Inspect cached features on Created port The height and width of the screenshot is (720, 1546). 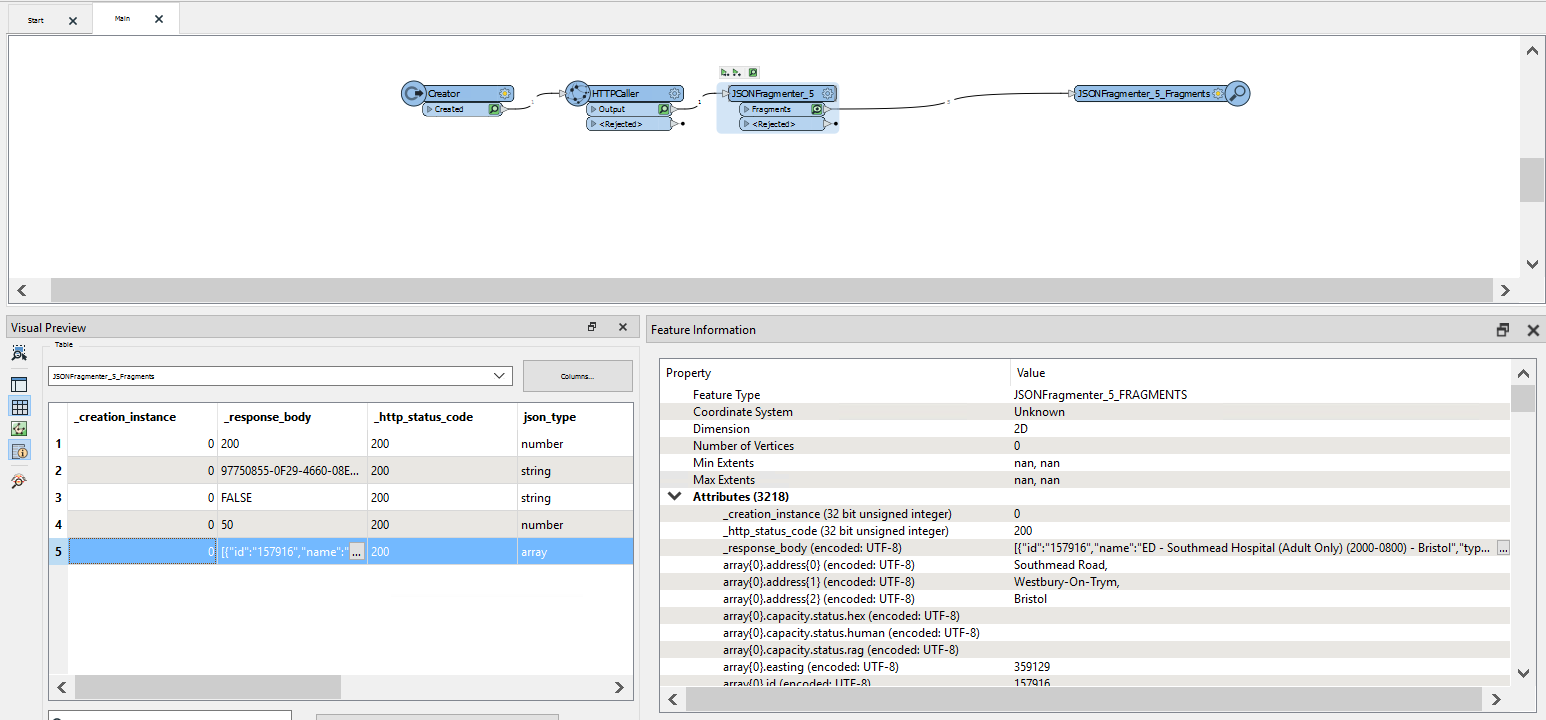tap(494, 109)
